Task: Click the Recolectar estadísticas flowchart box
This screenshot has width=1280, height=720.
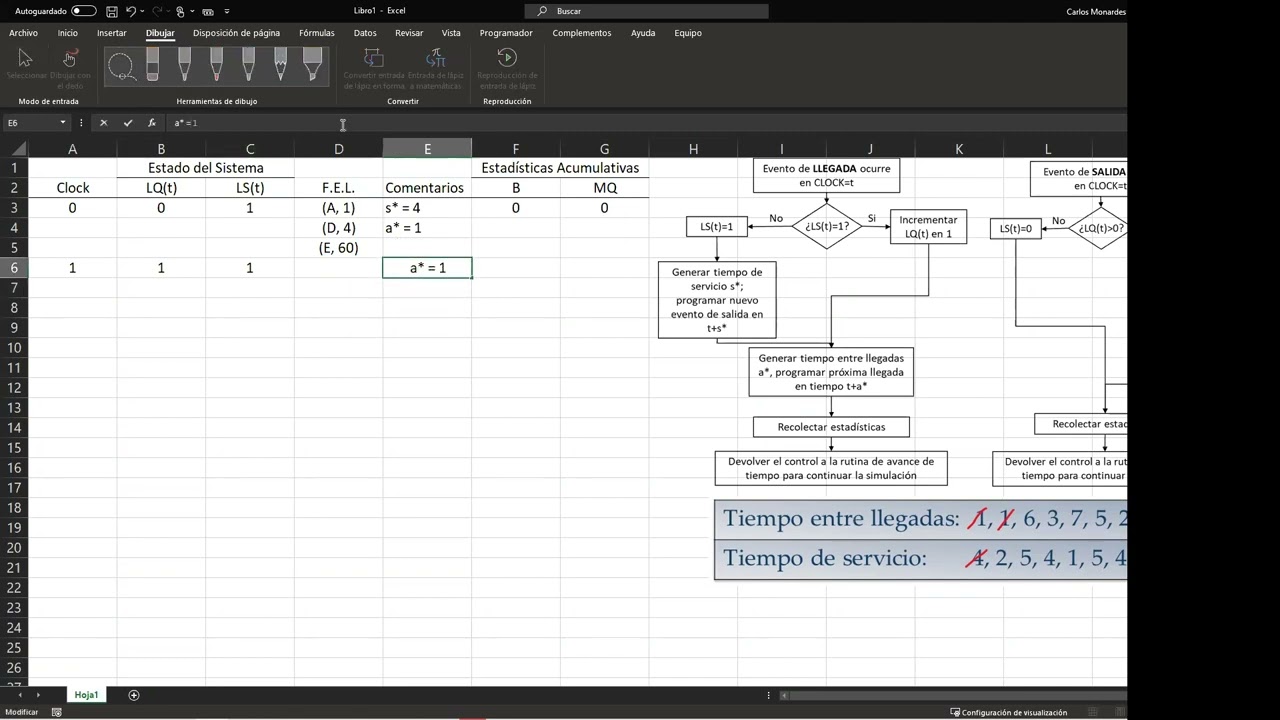Action: tap(831, 427)
